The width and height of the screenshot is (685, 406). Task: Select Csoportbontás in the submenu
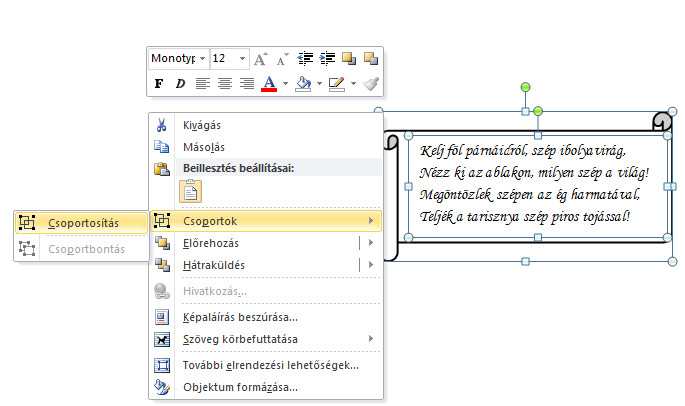click(82, 249)
